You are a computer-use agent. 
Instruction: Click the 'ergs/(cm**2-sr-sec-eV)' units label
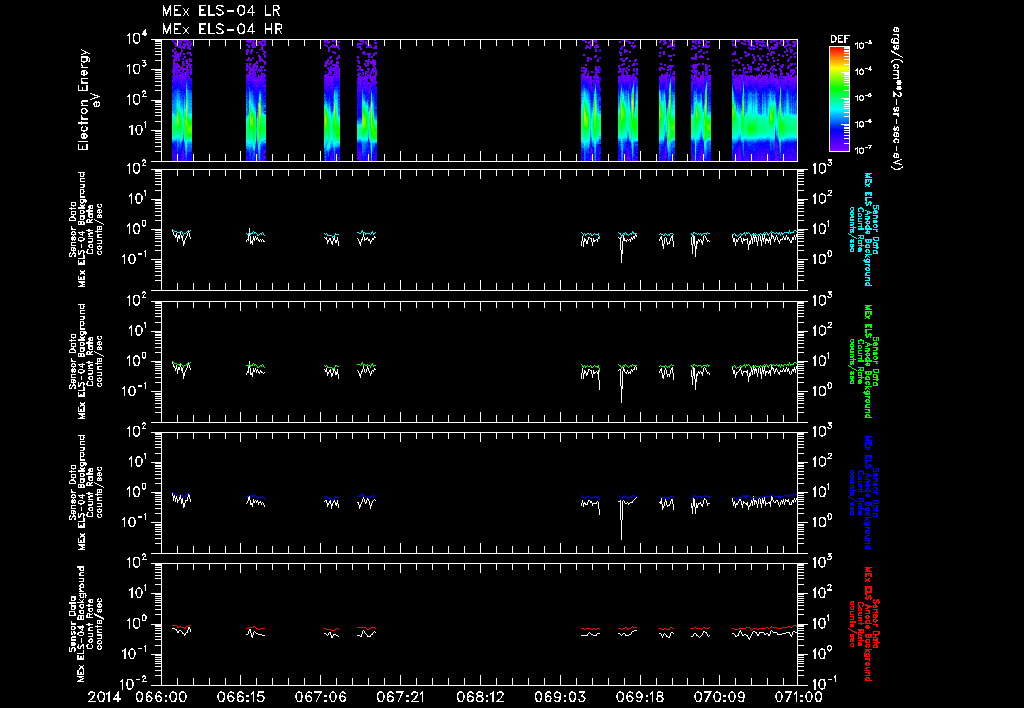tap(896, 99)
